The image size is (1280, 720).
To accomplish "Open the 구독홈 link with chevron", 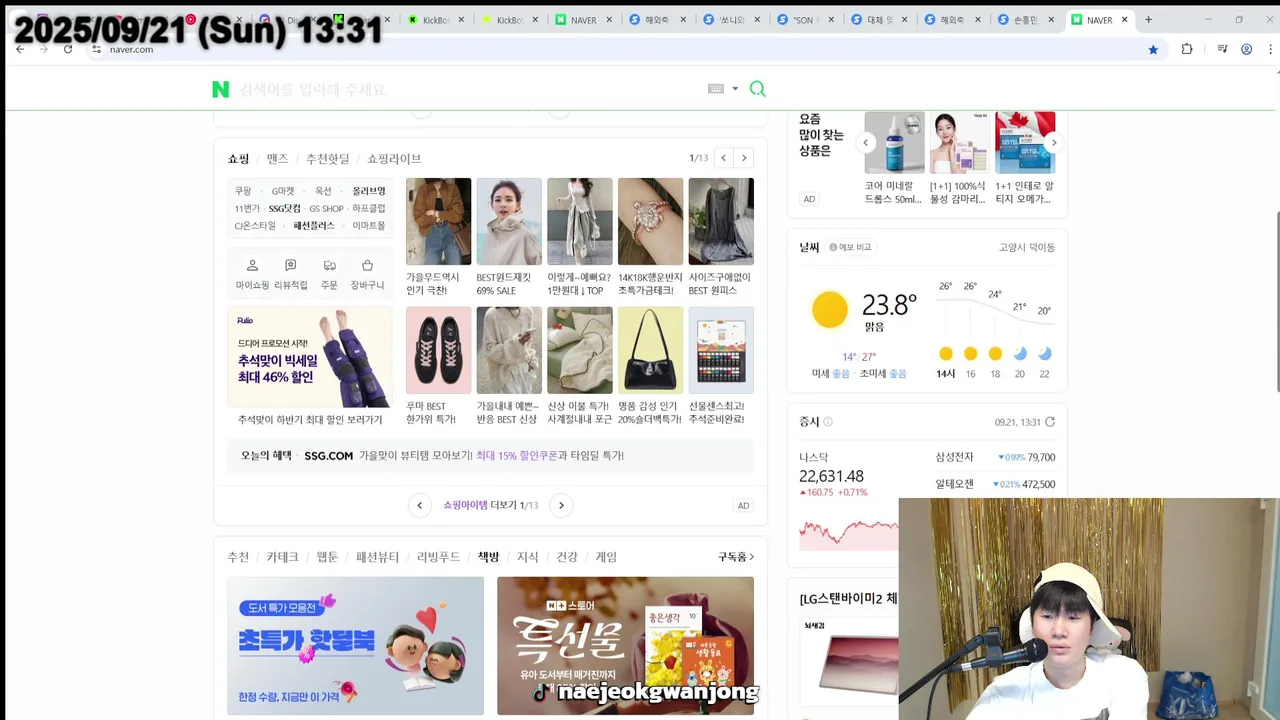I will (735, 557).
